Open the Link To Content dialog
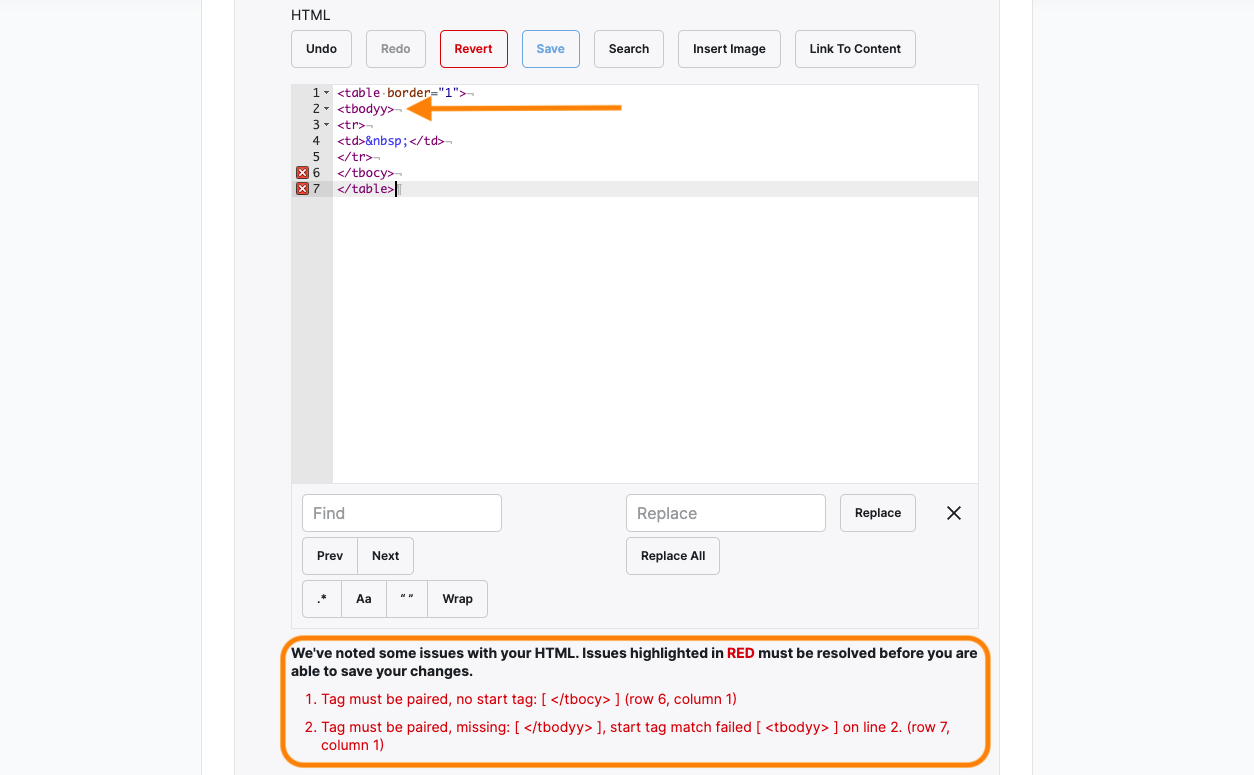Viewport: 1254px width, 775px height. pyautogui.click(x=855, y=48)
